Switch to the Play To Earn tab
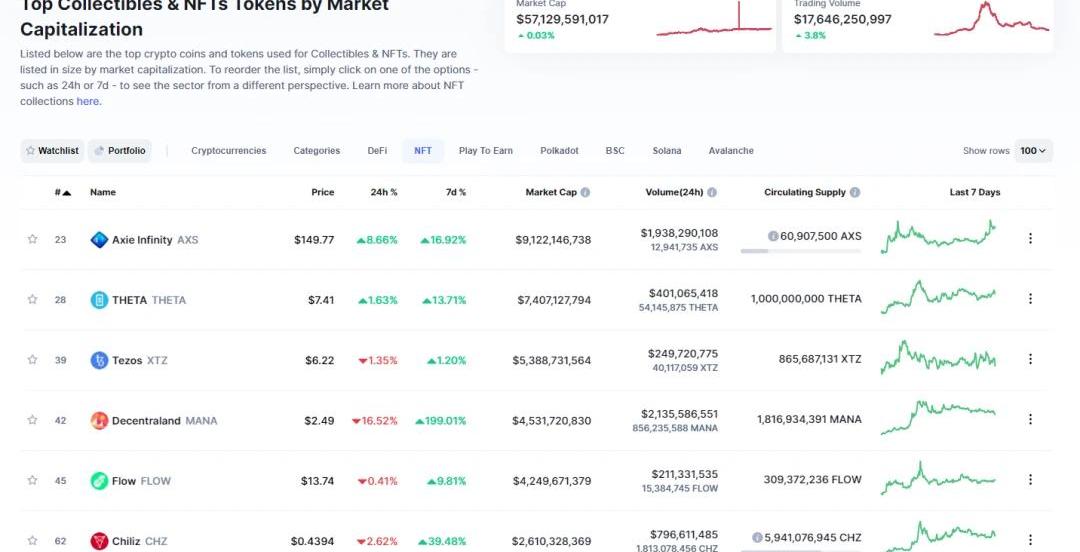This screenshot has width=1080, height=552. 486,150
